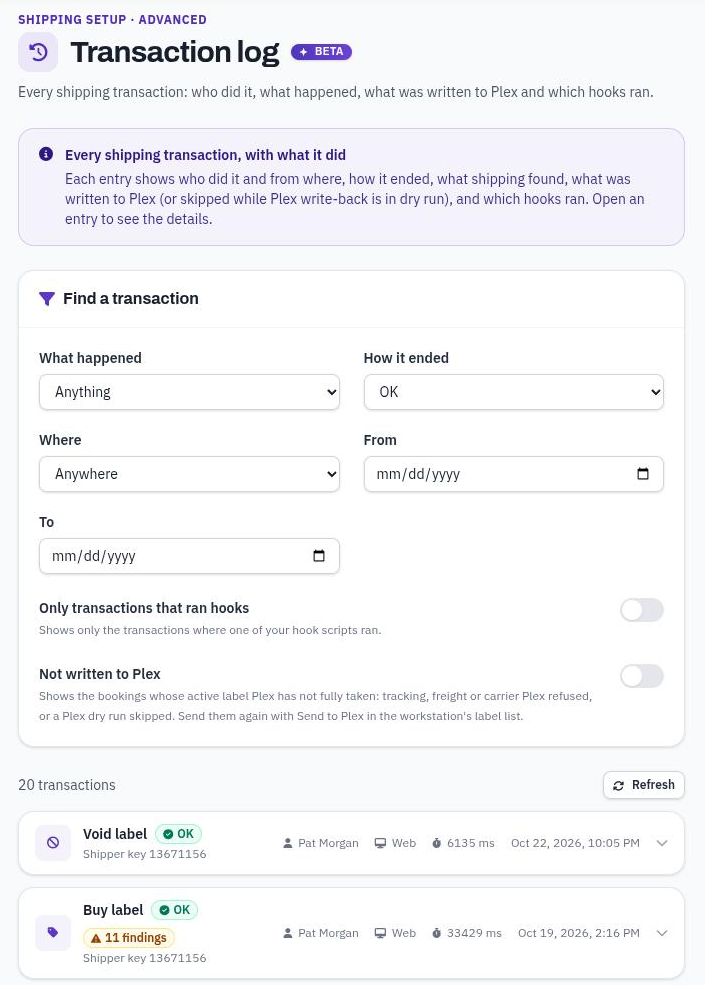Open the From date calendar picker icon
Viewport: 705px width, 985px height.
pyautogui.click(x=643, y=474)
